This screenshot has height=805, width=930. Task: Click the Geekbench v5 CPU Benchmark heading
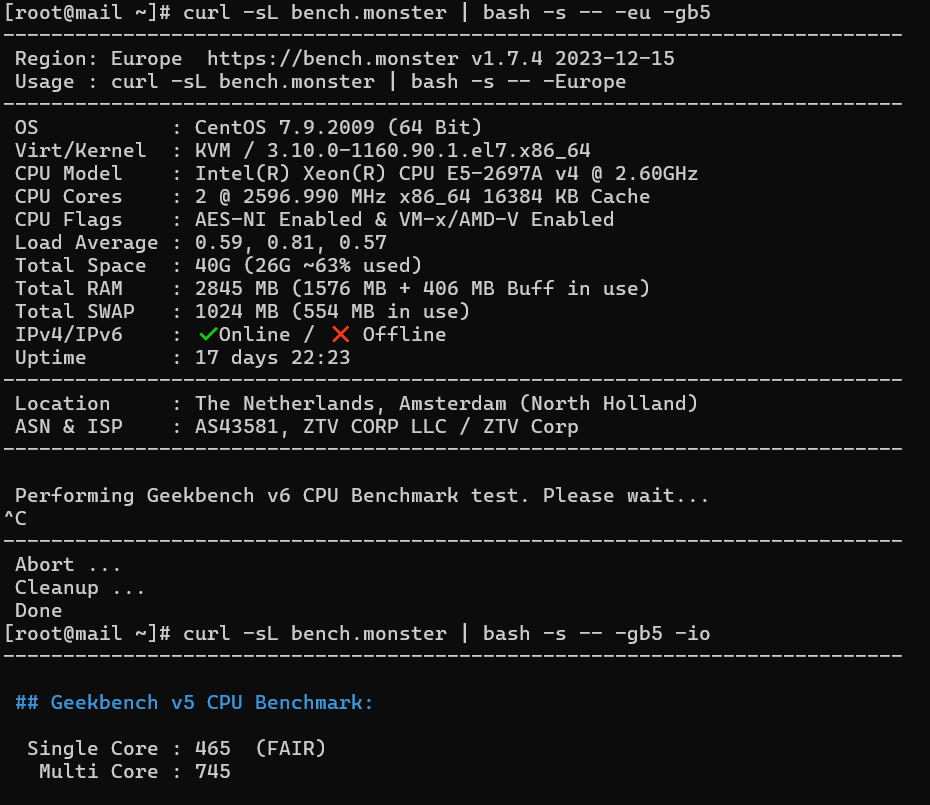point(195,703)
